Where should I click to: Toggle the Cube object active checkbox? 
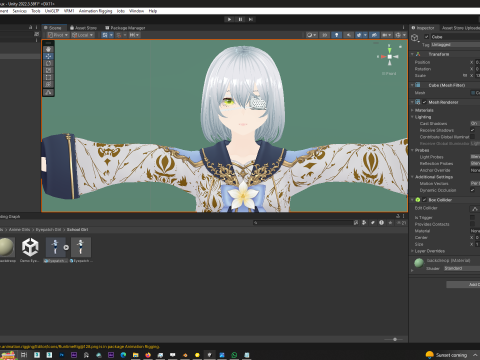(426, 37)
